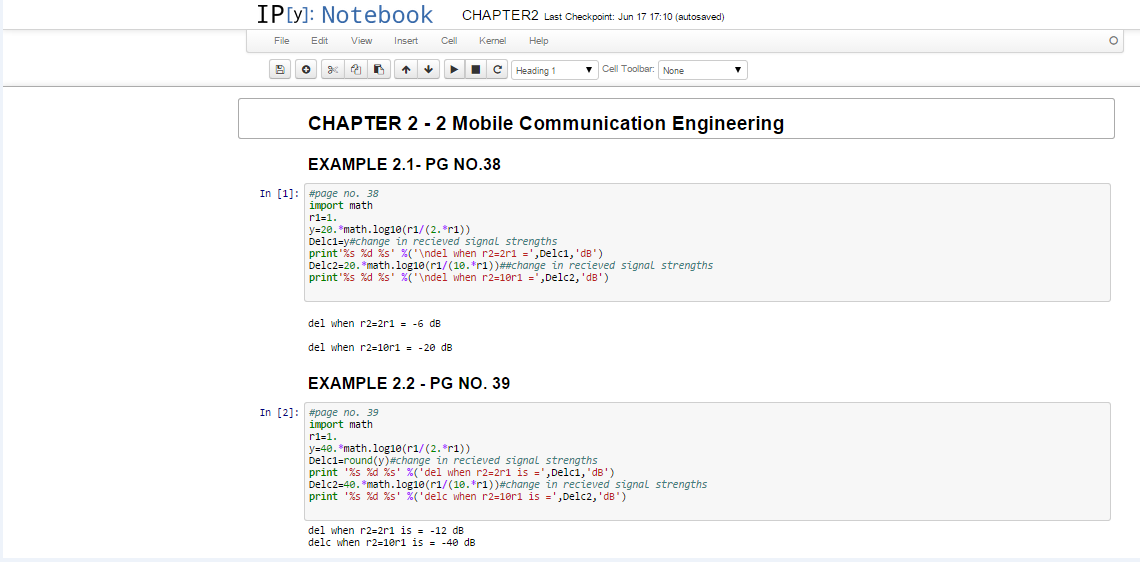This screenshot has width=1140, height=562.
Task: Expand the Cell Toolbar None dropdown
Action: [702, 70]
